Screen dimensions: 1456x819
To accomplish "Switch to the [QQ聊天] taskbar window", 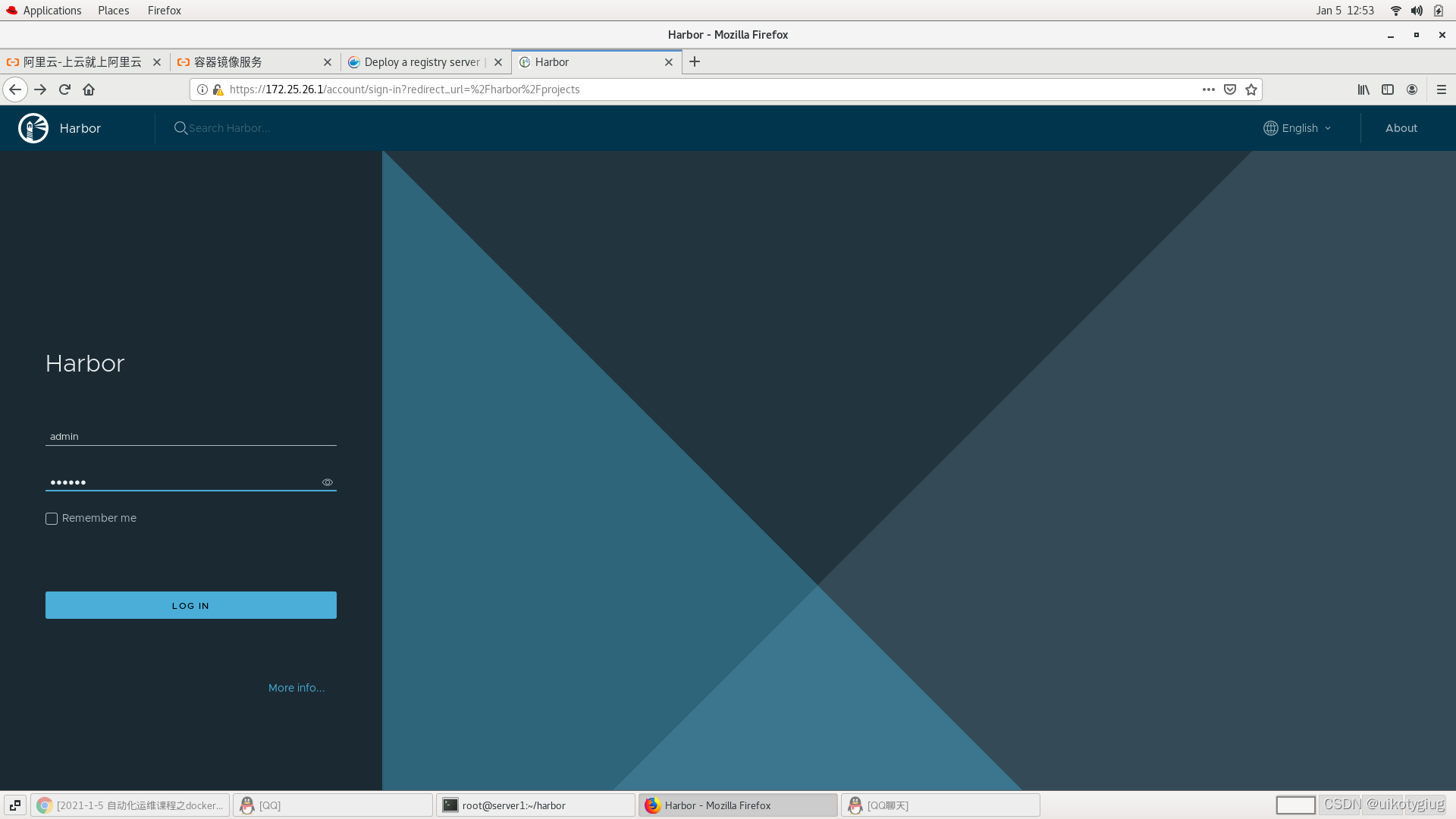I will pyautogui.click(x=940, y=805).
